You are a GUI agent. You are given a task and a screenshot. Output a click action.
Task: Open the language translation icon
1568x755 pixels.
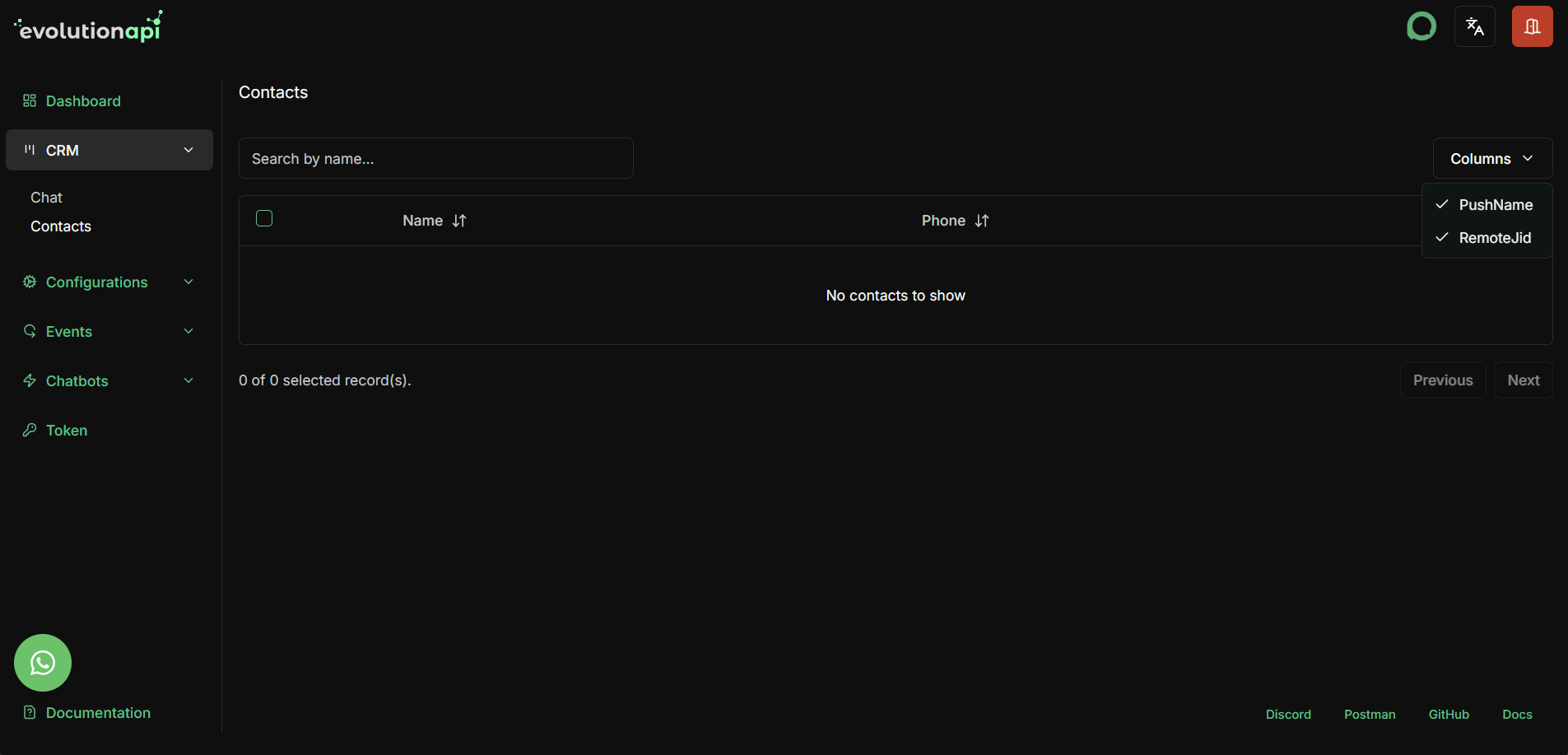pyautogui.click(x=1473, y=26)
